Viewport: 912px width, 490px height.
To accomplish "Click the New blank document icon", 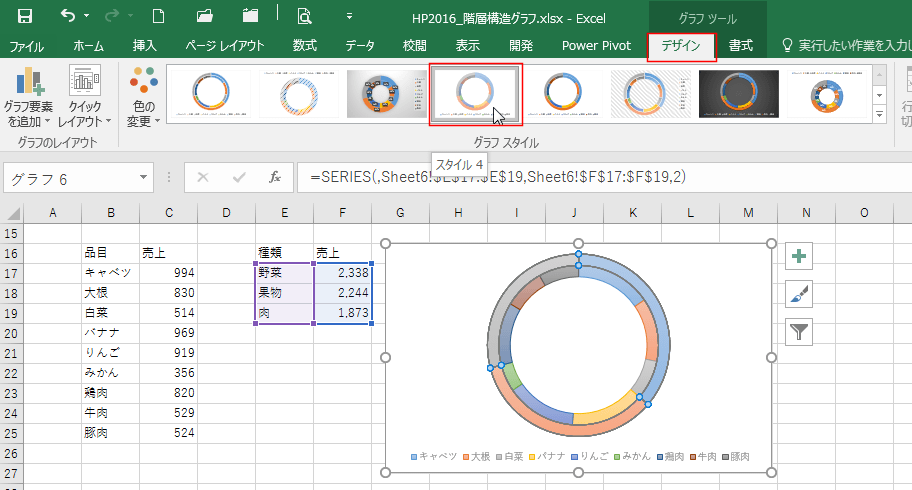I will coord(158,16).
